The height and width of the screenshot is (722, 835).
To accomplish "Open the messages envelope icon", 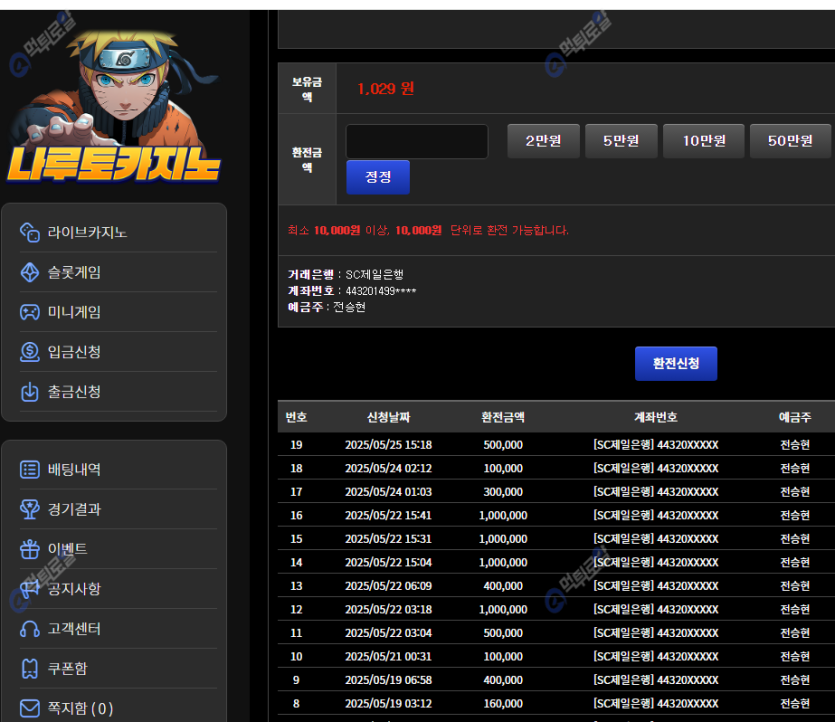I will [x=30, y=709].
